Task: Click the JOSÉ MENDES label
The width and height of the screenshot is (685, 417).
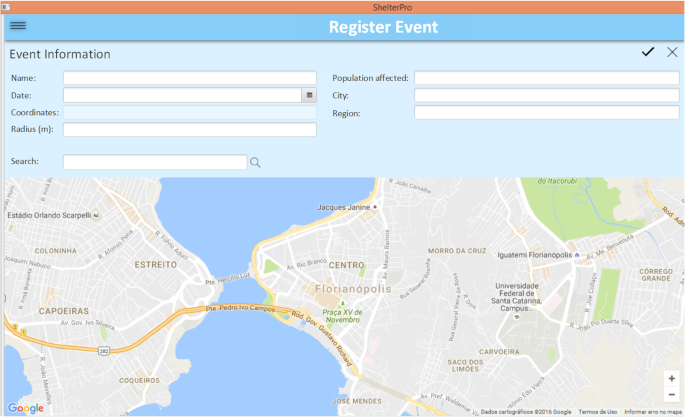Action: [357, 401]
